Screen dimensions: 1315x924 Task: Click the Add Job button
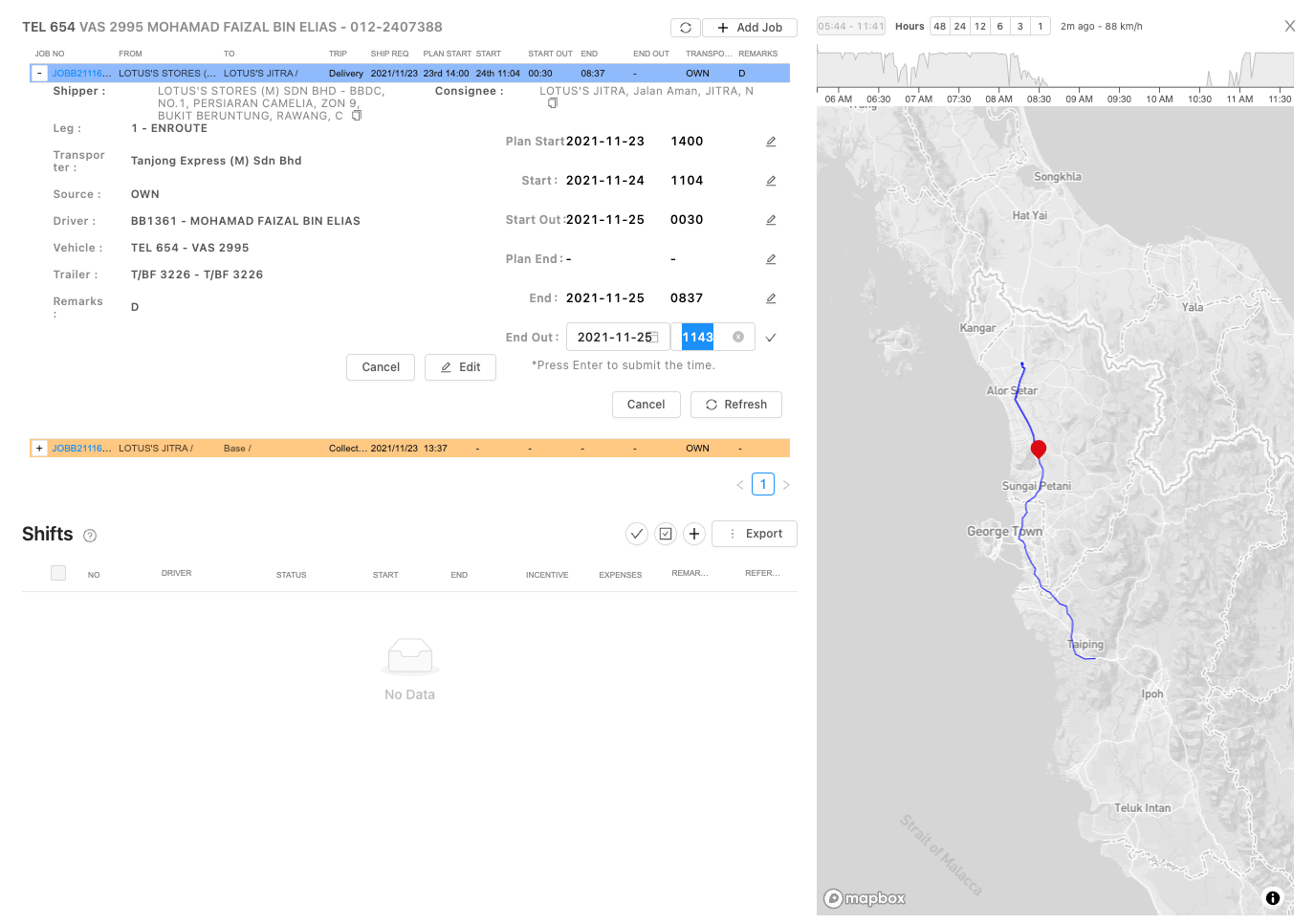(750, 28)
